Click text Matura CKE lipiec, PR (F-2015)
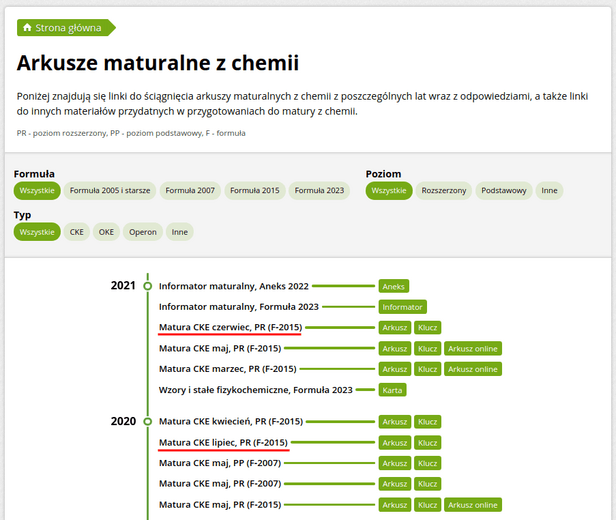This screenshot has height=520, width=616. pos(223,443)
